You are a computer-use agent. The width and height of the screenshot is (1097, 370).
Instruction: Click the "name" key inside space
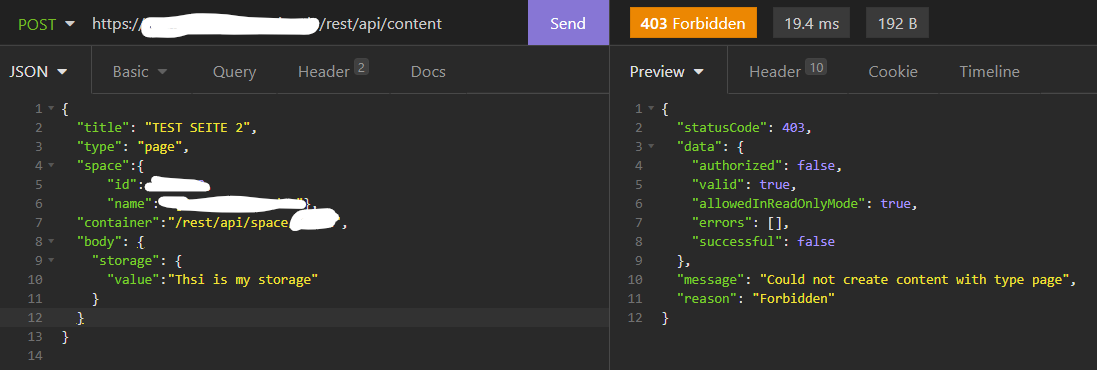click(x=129, y=204)
